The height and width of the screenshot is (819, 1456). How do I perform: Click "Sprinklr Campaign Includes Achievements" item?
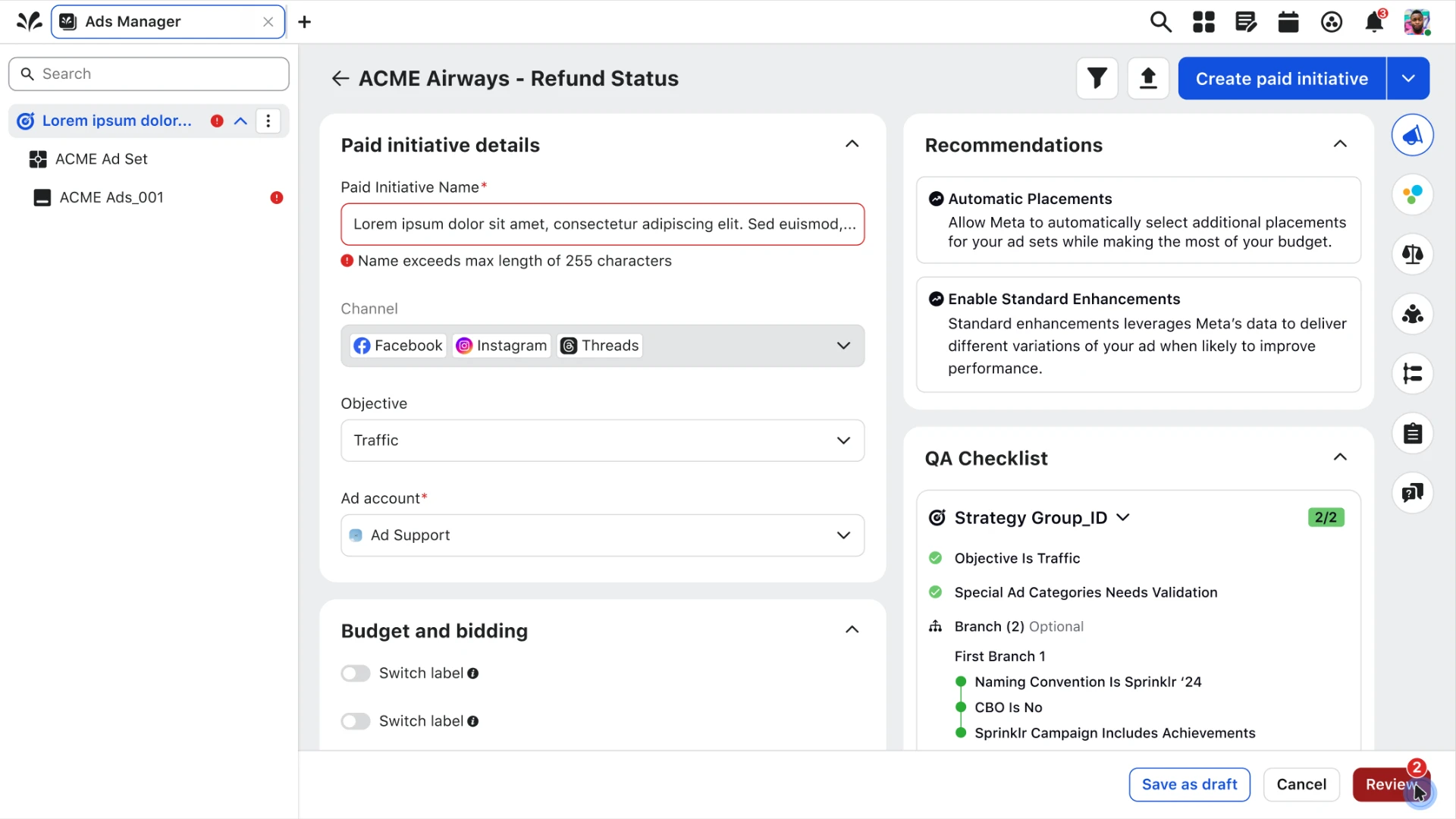(1115, 733)
